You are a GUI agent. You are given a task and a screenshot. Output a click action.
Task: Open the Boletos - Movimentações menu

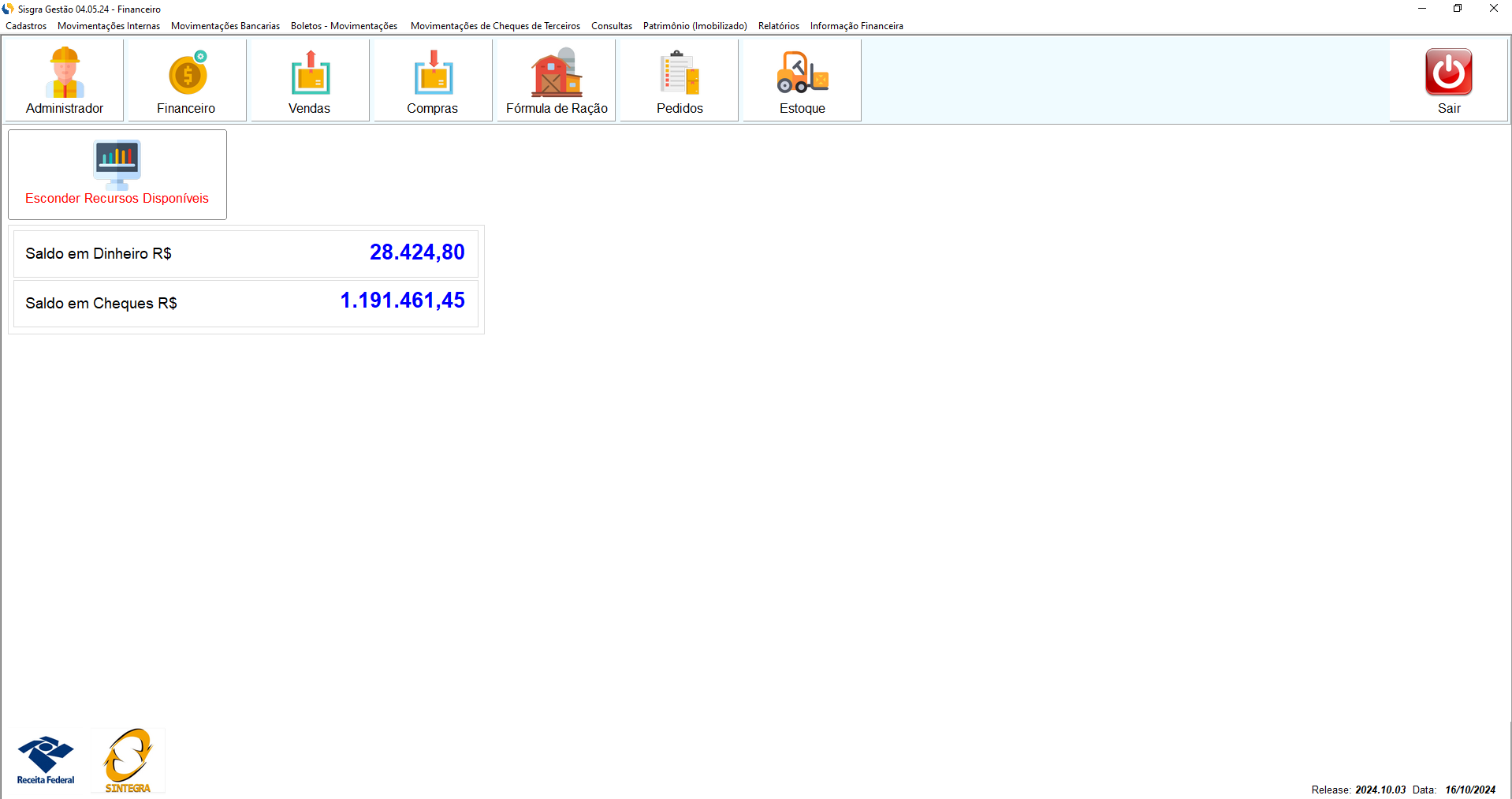pyautogui.click(x=344, y=26)
